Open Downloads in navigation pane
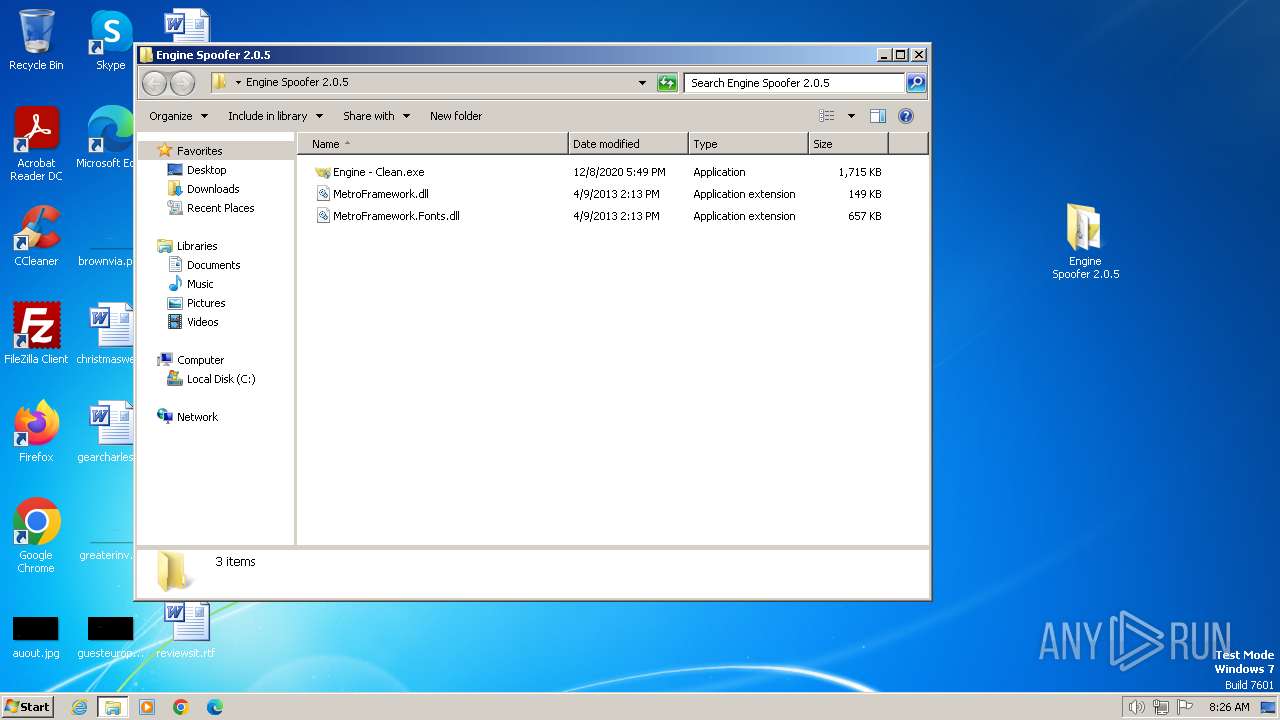 213,189
